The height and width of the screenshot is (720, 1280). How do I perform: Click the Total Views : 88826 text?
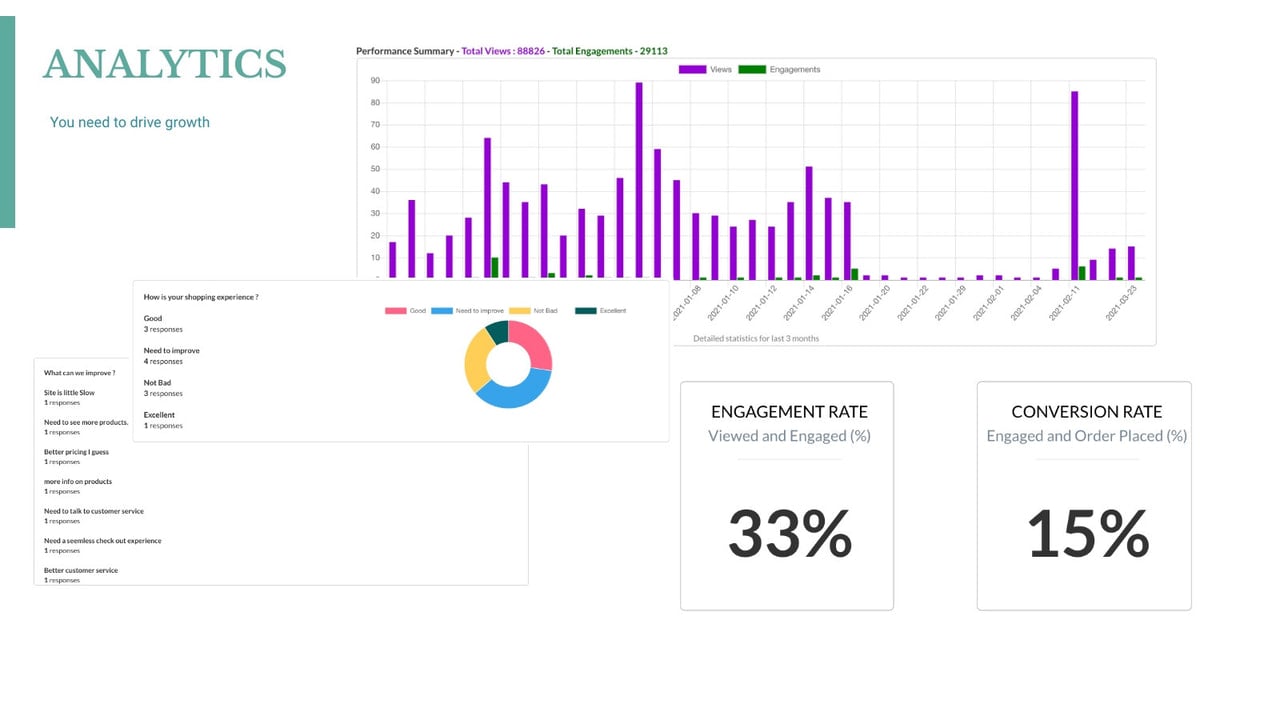[x=503, y=51]
